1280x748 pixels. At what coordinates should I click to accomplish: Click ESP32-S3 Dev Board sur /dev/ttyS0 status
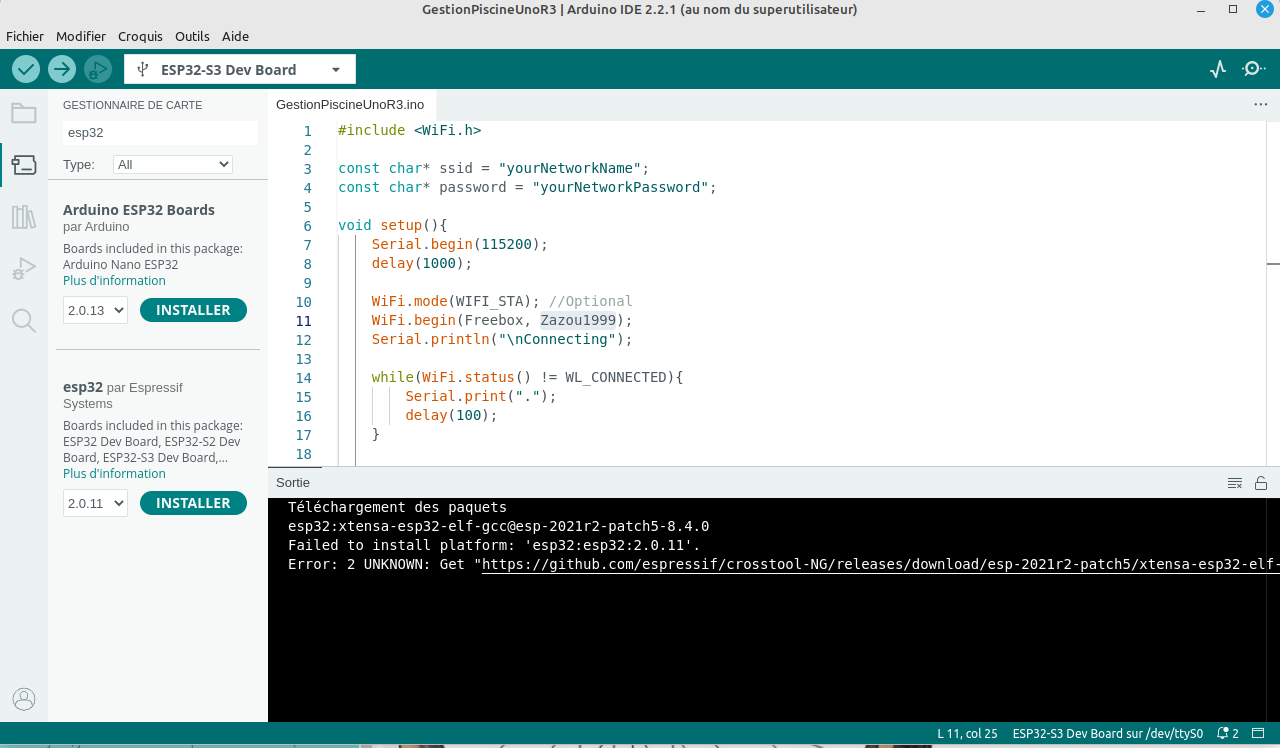[x=1107, y=733]
